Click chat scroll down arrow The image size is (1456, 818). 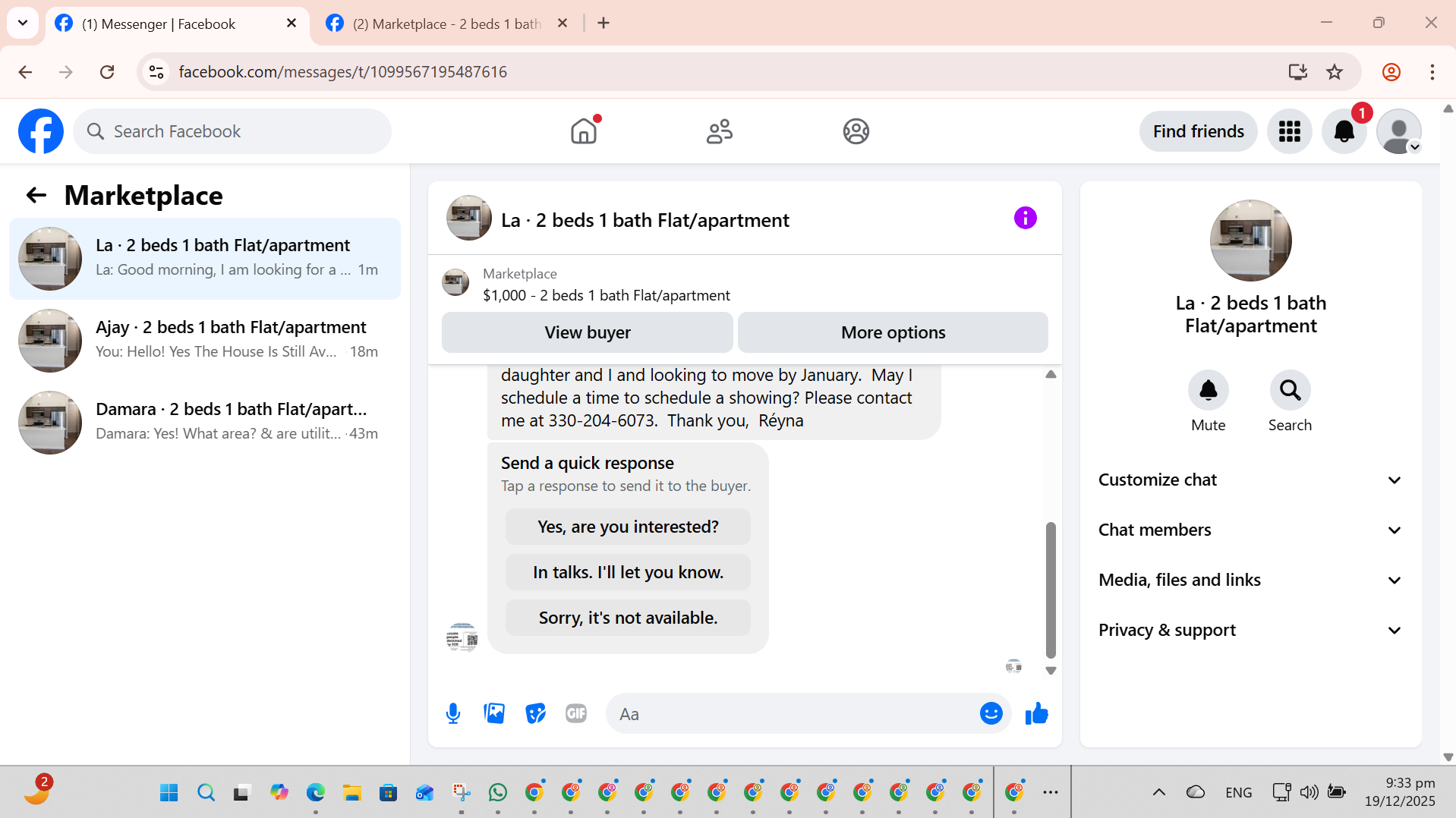pos(1051,671)
